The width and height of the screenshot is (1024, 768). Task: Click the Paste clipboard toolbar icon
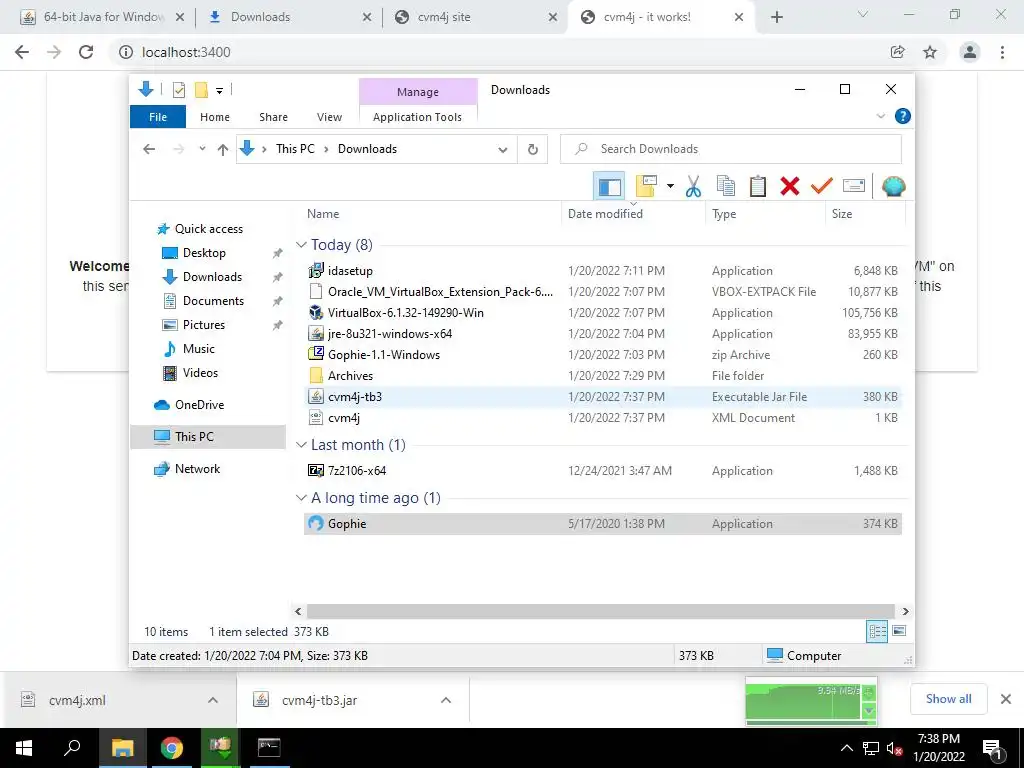point(758,187)
